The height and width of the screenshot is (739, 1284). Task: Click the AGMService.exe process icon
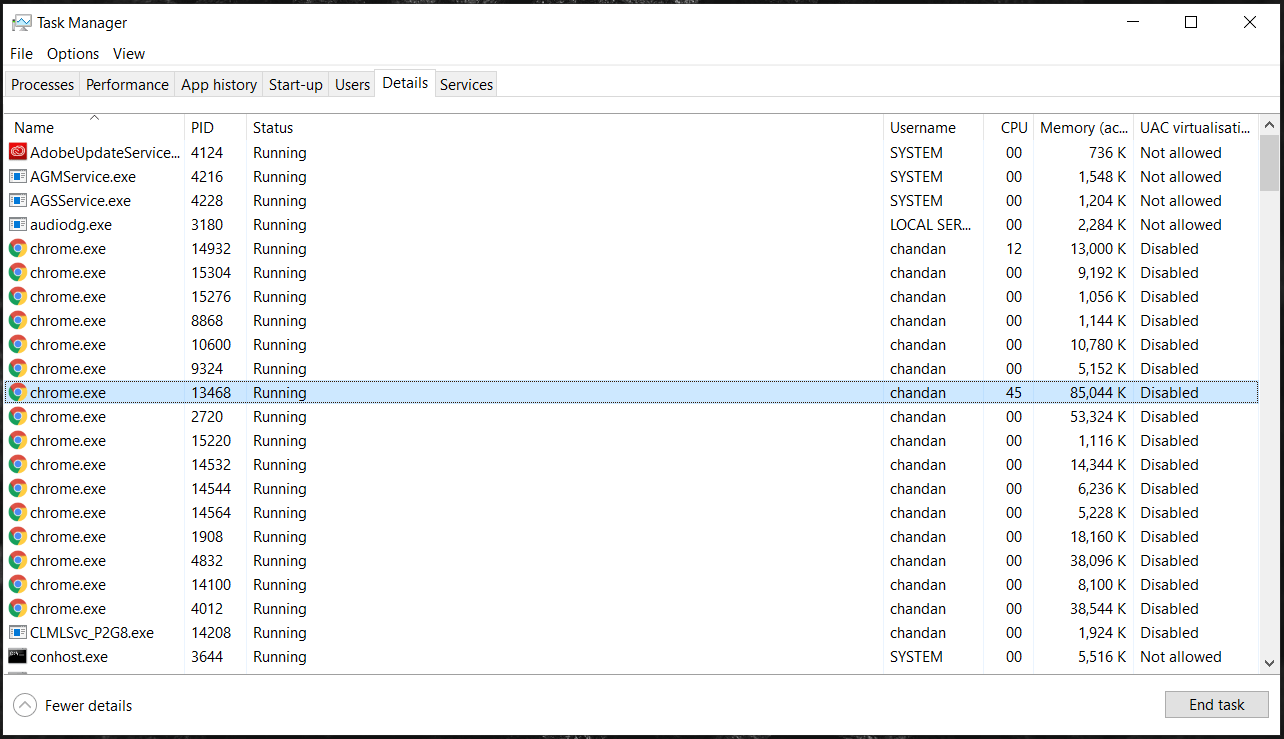[18, 176]
